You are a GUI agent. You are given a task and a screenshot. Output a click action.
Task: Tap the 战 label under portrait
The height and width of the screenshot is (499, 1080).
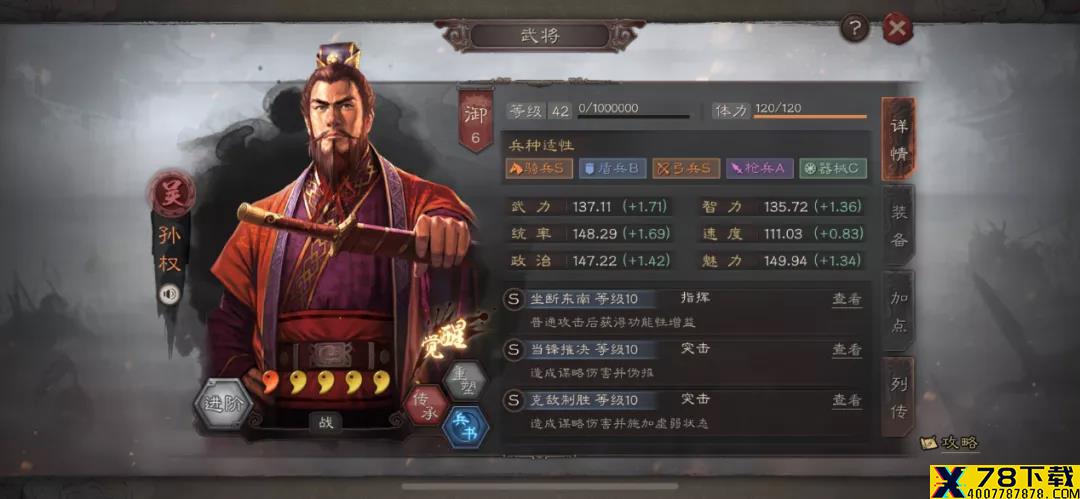(x=326, y=422)
